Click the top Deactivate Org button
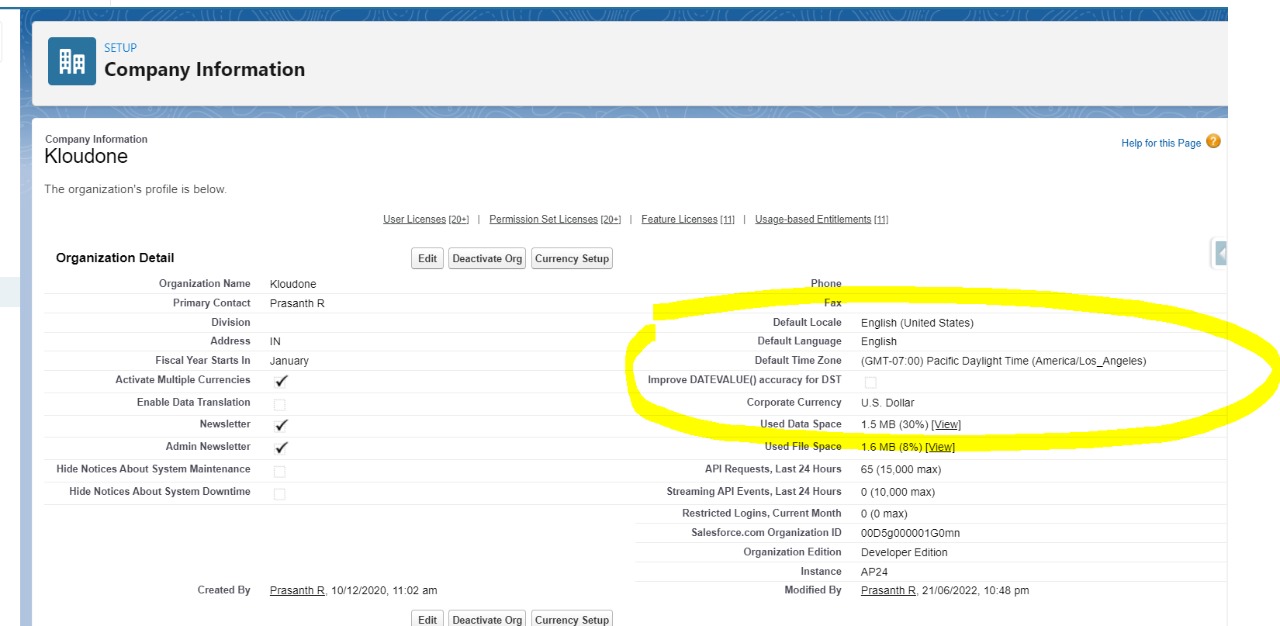This screenshot has height=626, width=1280. tap(487, 258)
